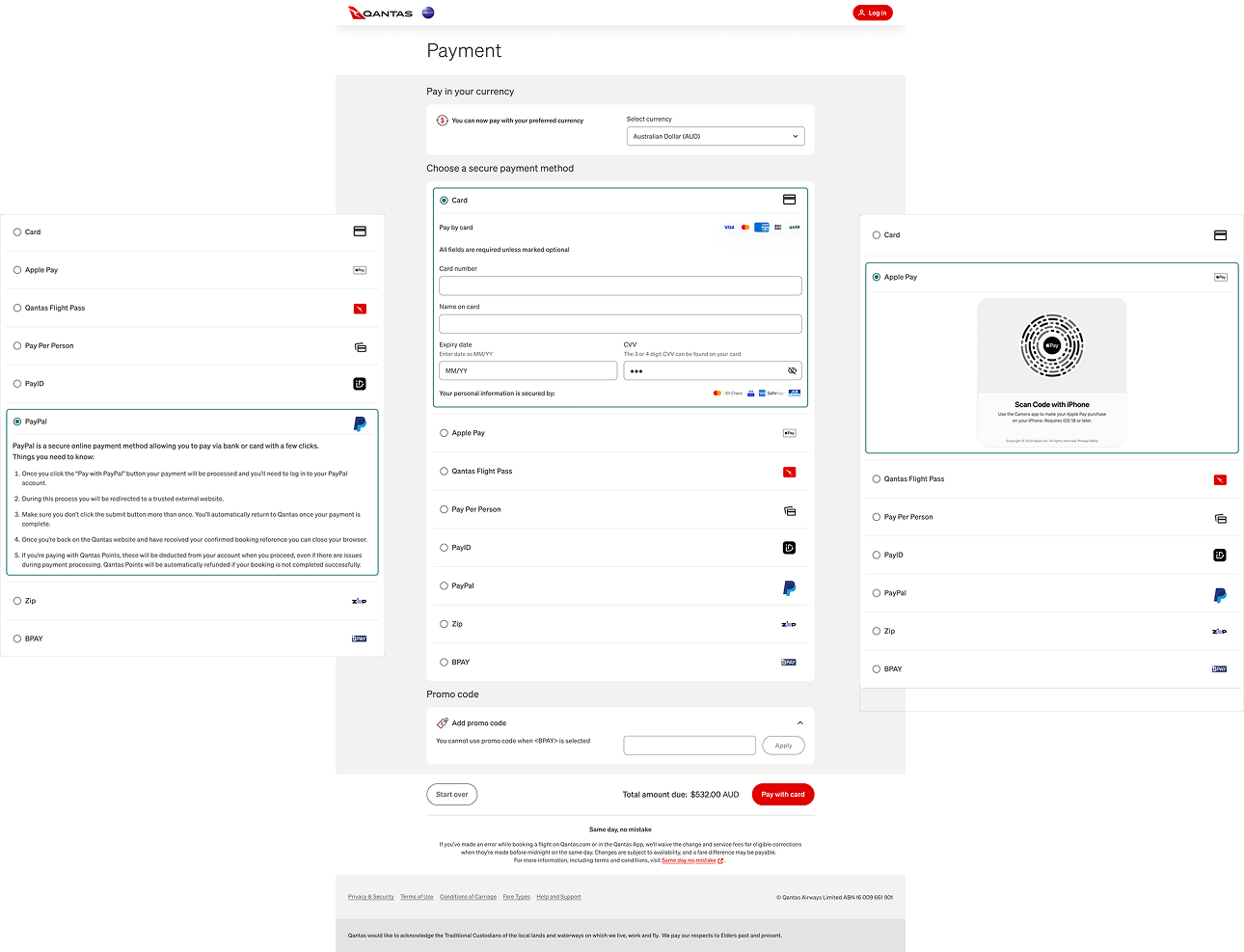Click the BPAY logo in right panel
The width and height of the screenshot is (1244, 952).
tap(1220, 668)
